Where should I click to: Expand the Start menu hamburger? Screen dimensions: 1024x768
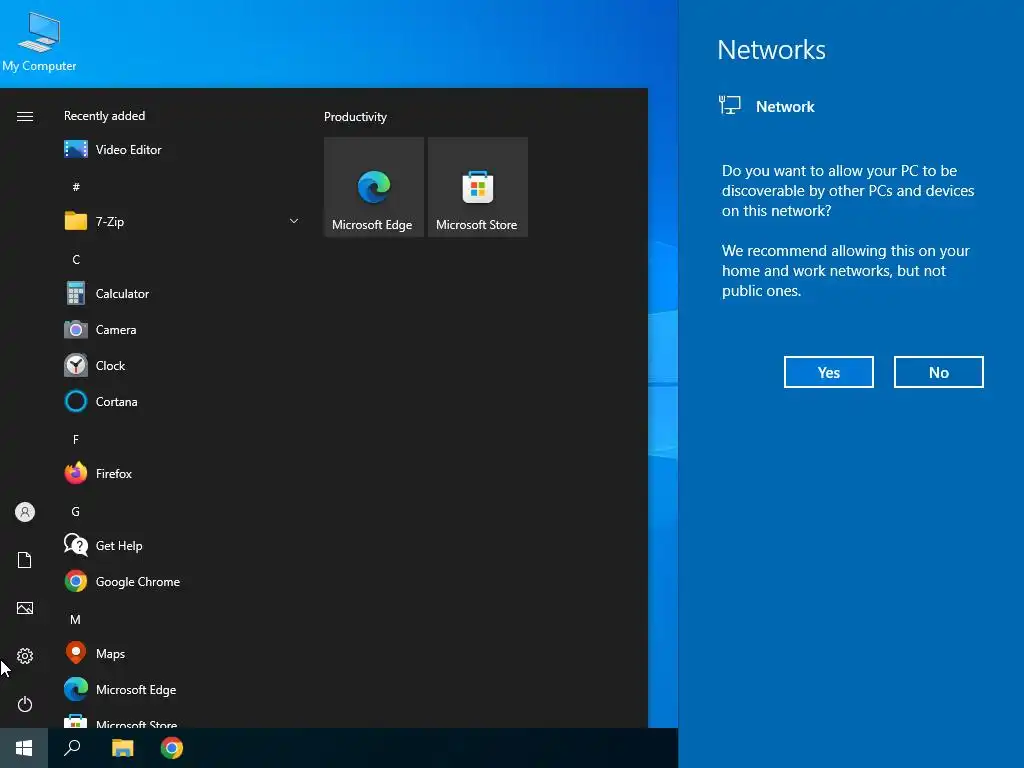(25, 116)
